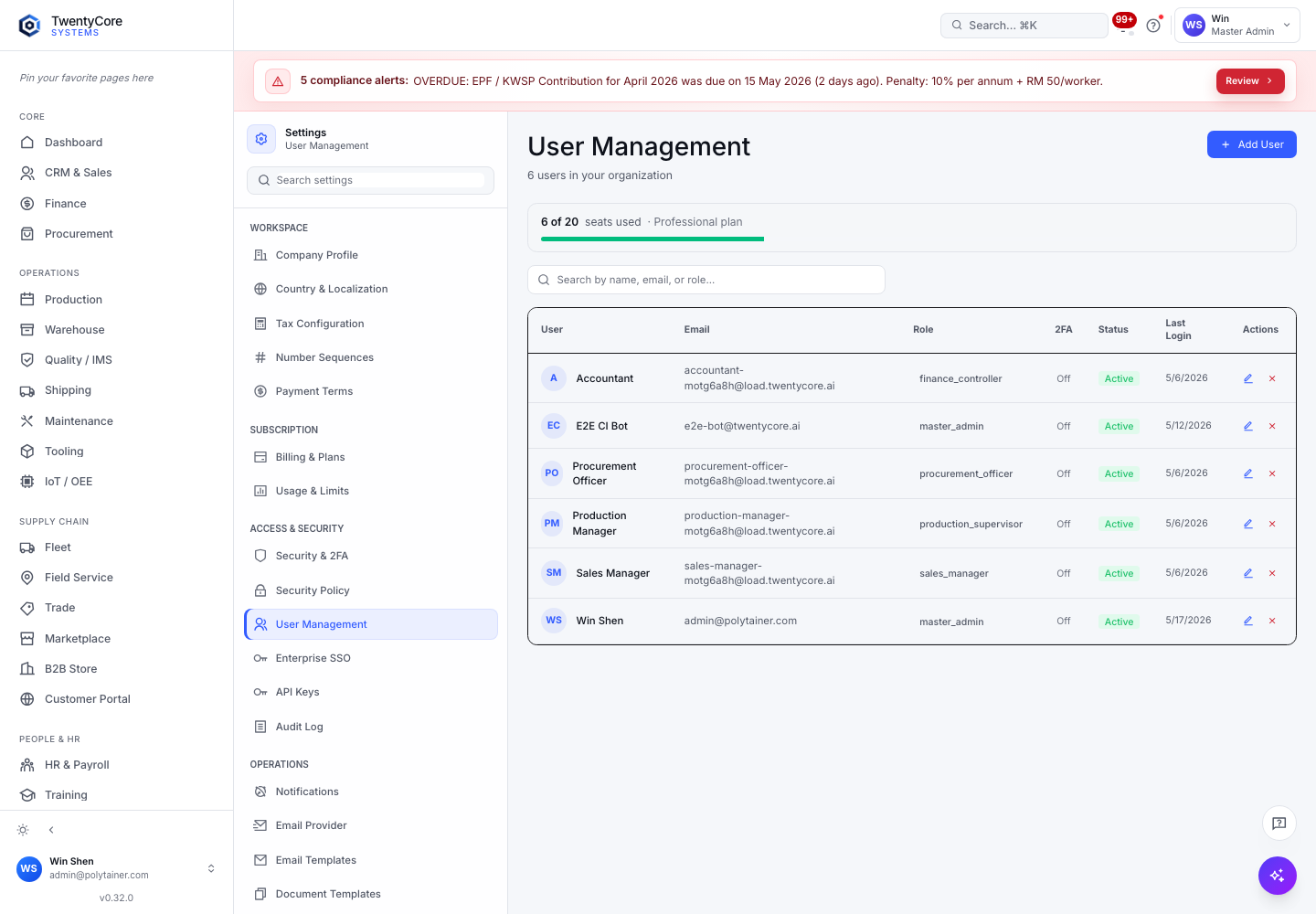
Task: Click the Last Login column header
Action: pos(1178,329)
